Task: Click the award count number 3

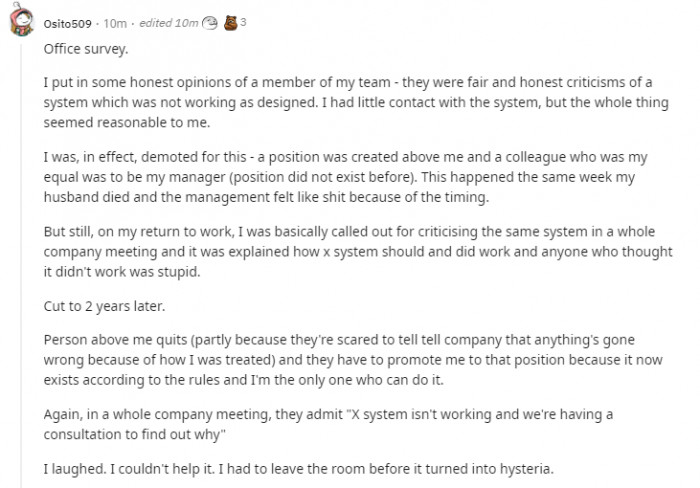Action: coord(243,22)
